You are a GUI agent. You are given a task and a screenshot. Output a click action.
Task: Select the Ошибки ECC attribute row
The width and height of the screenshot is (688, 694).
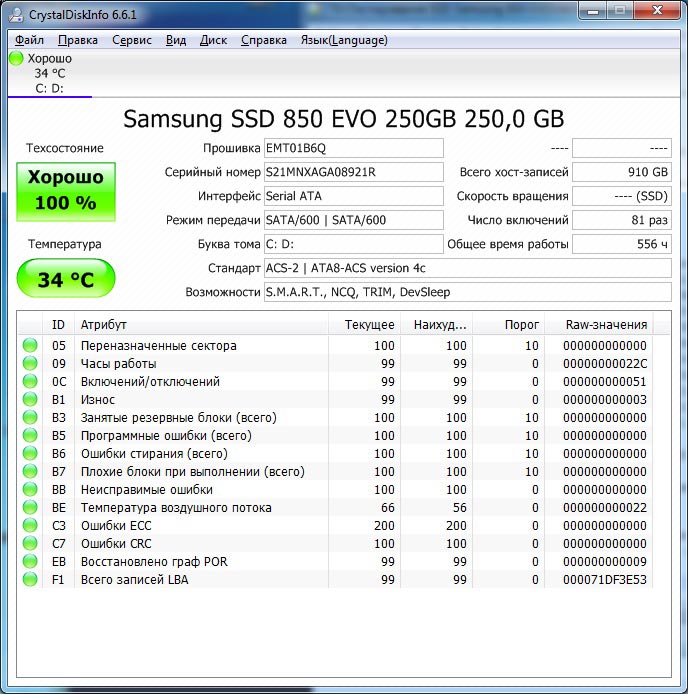[x=200, y=526]
